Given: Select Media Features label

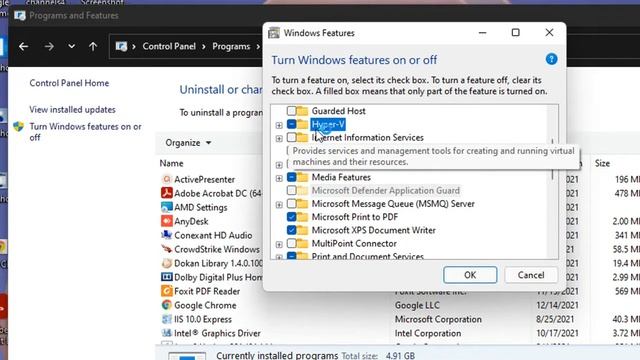Looking at the screenshot, I should tap(341, 177).
